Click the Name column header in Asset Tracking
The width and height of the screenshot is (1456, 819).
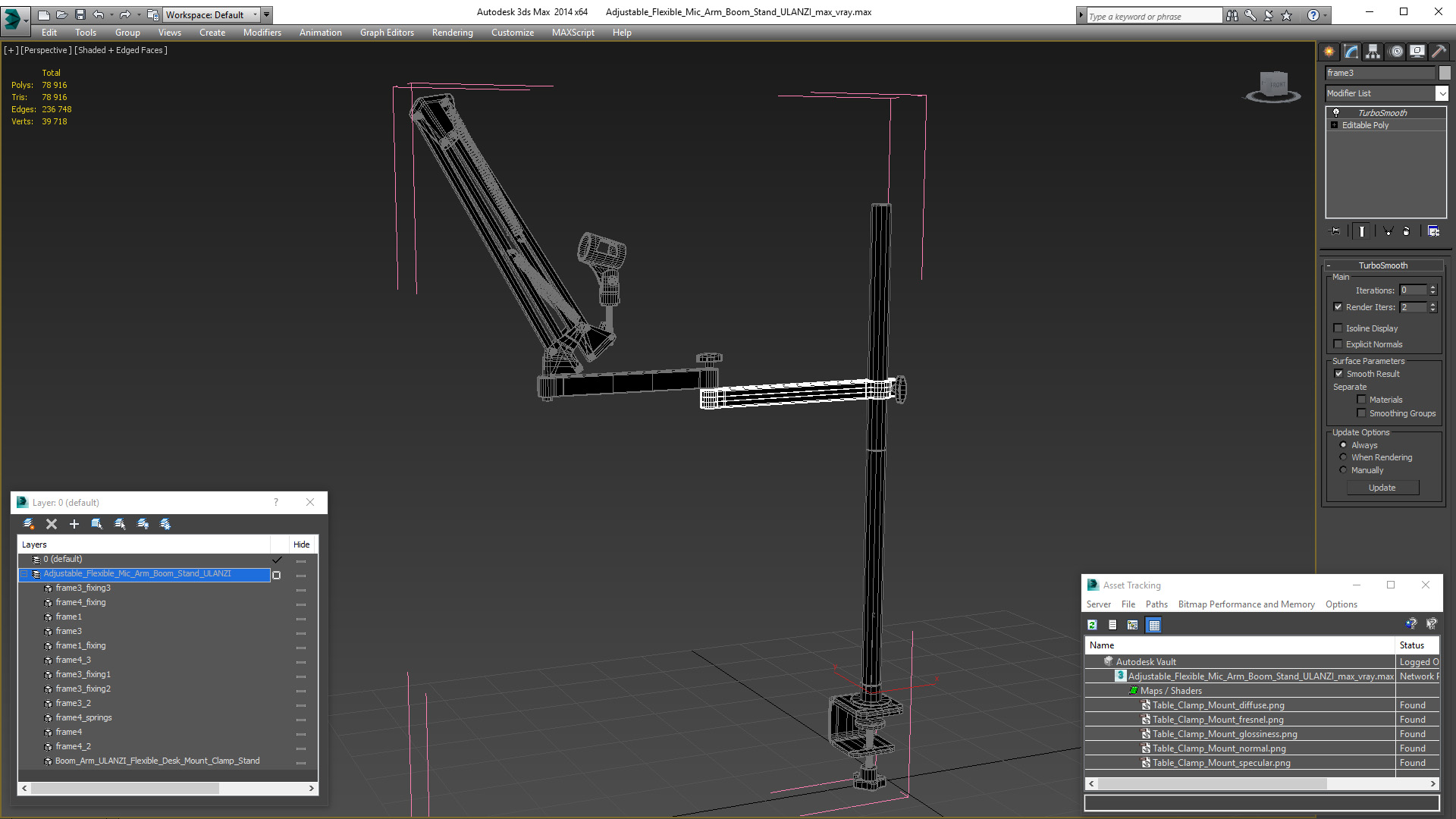click(1241, 645)
